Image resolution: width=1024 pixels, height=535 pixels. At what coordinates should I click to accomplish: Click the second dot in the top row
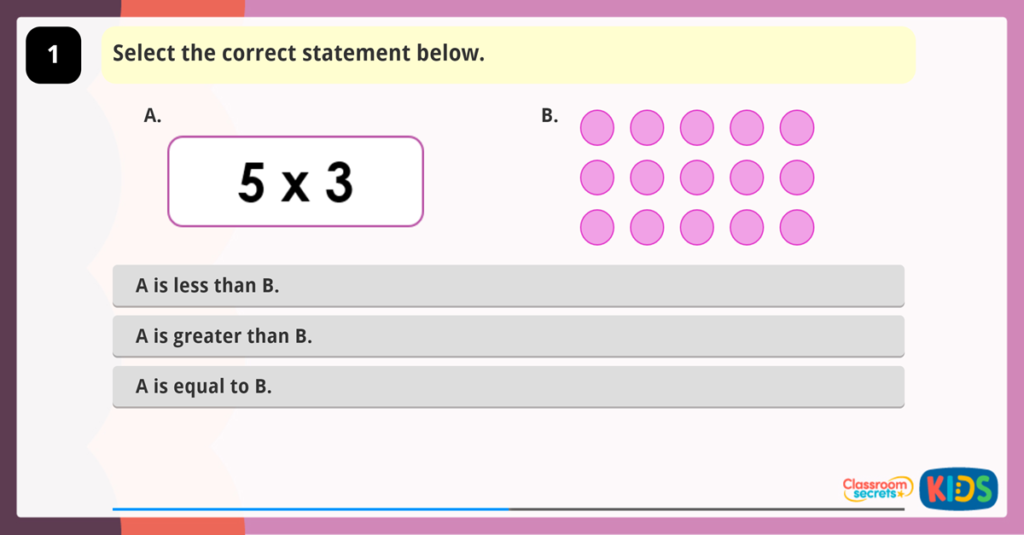[647, 128]
